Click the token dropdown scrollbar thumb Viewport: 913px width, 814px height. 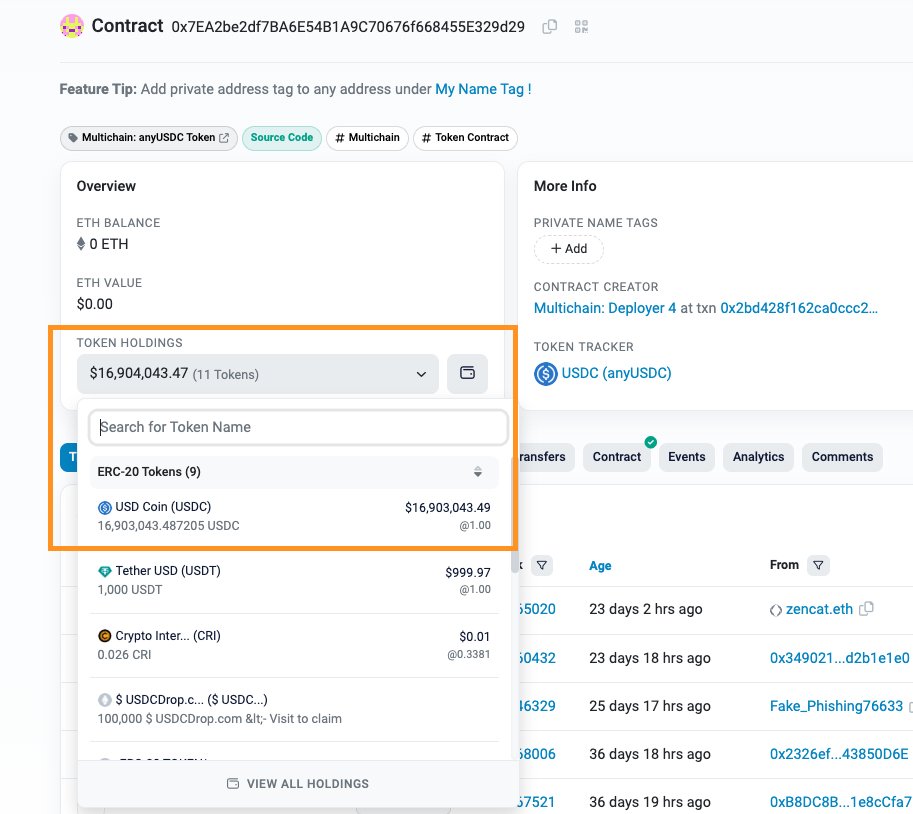point(514,516)
